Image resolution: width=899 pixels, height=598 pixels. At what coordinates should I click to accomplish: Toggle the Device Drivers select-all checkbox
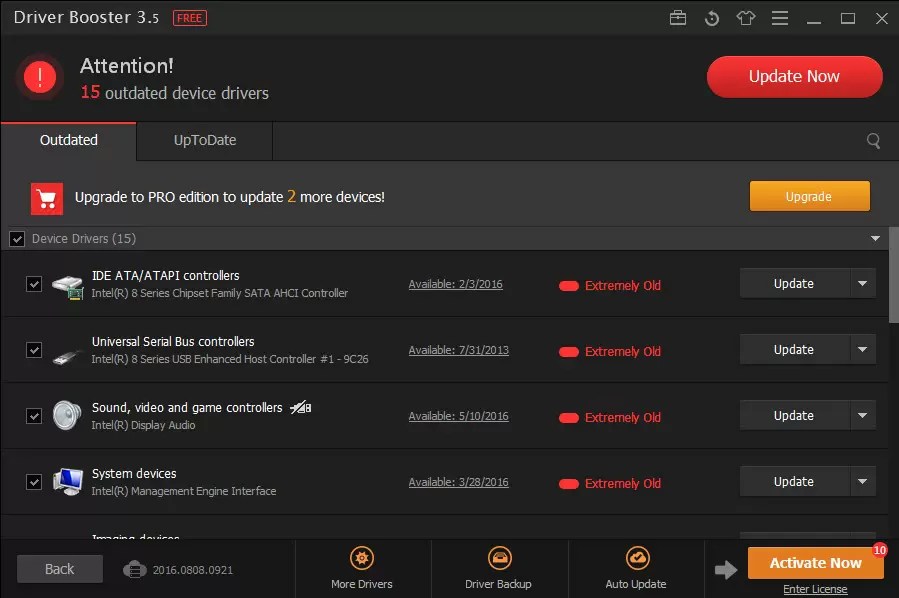coord(17,238)
